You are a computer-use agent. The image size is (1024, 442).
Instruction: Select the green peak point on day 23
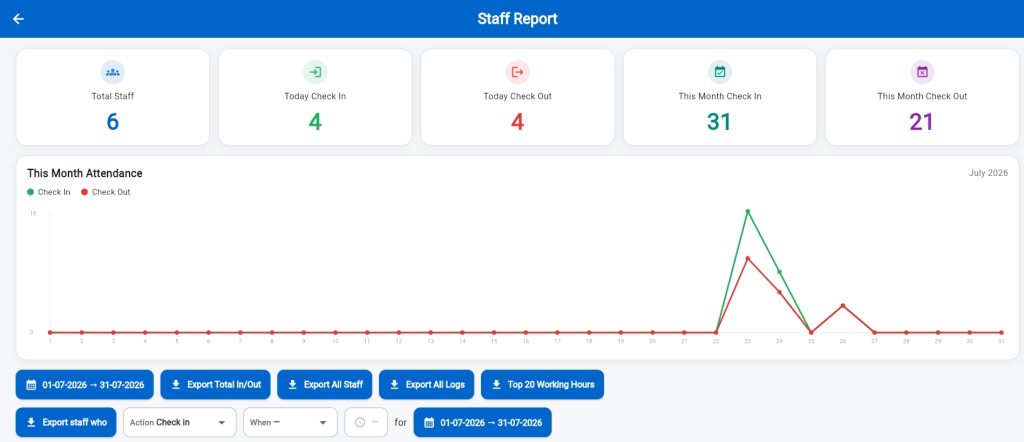(747, 212)
